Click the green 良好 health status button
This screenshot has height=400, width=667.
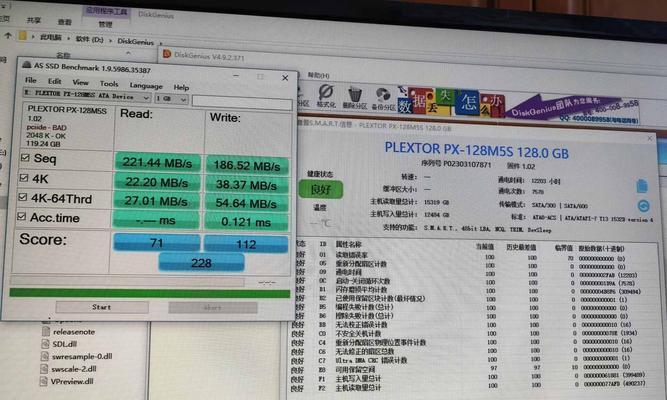point(320,189)
